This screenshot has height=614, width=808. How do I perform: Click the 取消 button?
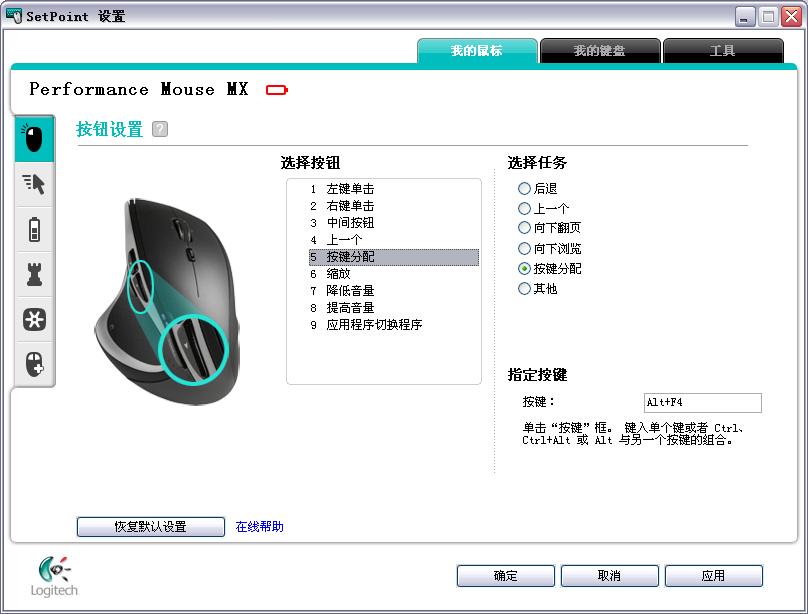coord(610,575)
